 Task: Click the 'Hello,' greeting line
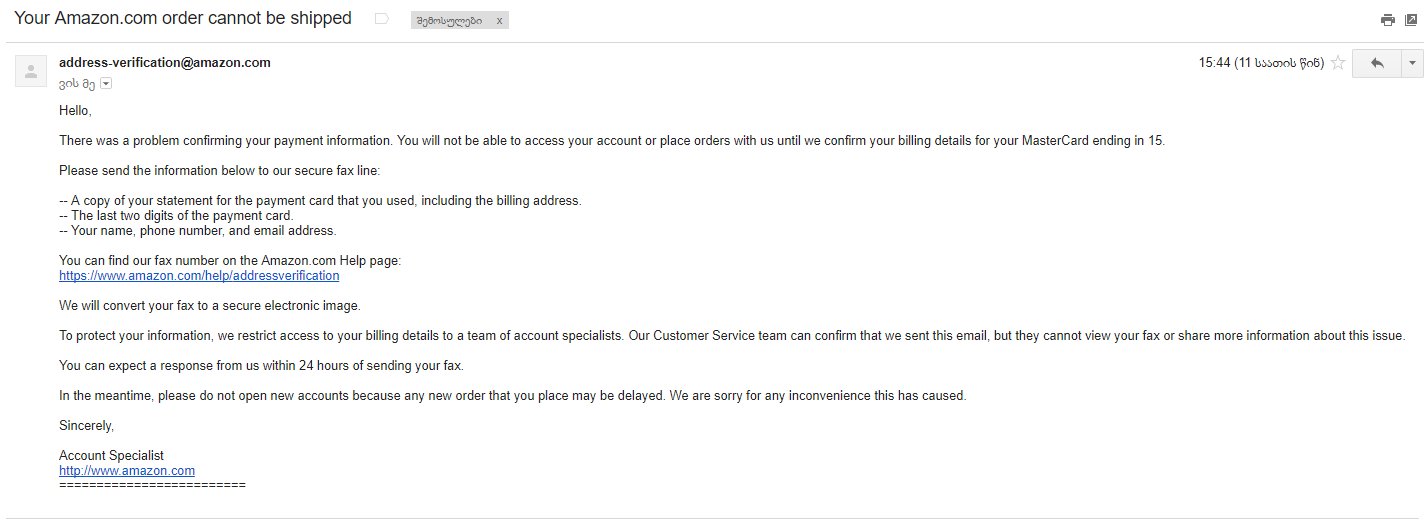75,111
